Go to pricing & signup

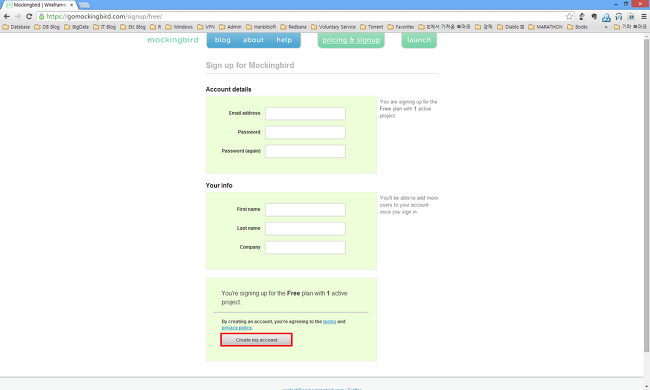coord(351,40)
